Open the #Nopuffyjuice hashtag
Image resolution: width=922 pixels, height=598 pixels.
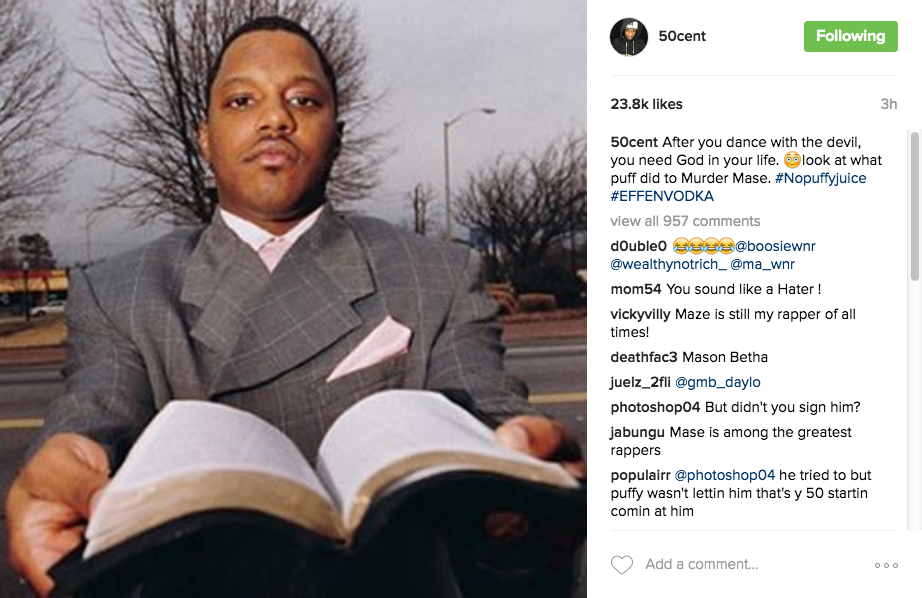820,178
